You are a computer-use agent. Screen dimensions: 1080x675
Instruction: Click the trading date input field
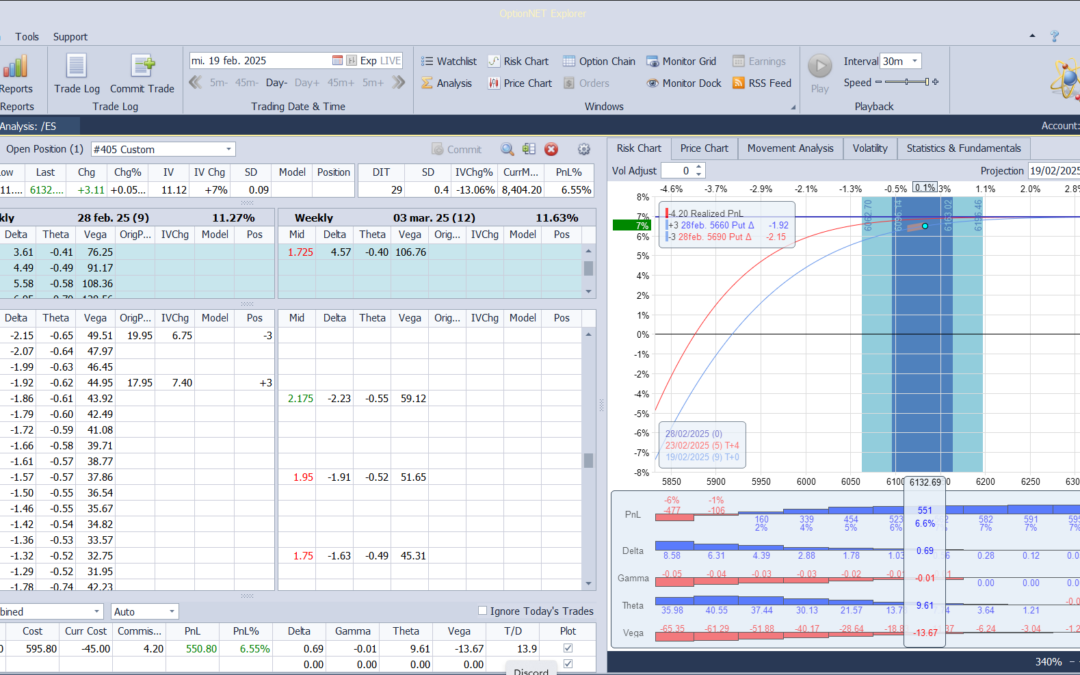(260, 61)
